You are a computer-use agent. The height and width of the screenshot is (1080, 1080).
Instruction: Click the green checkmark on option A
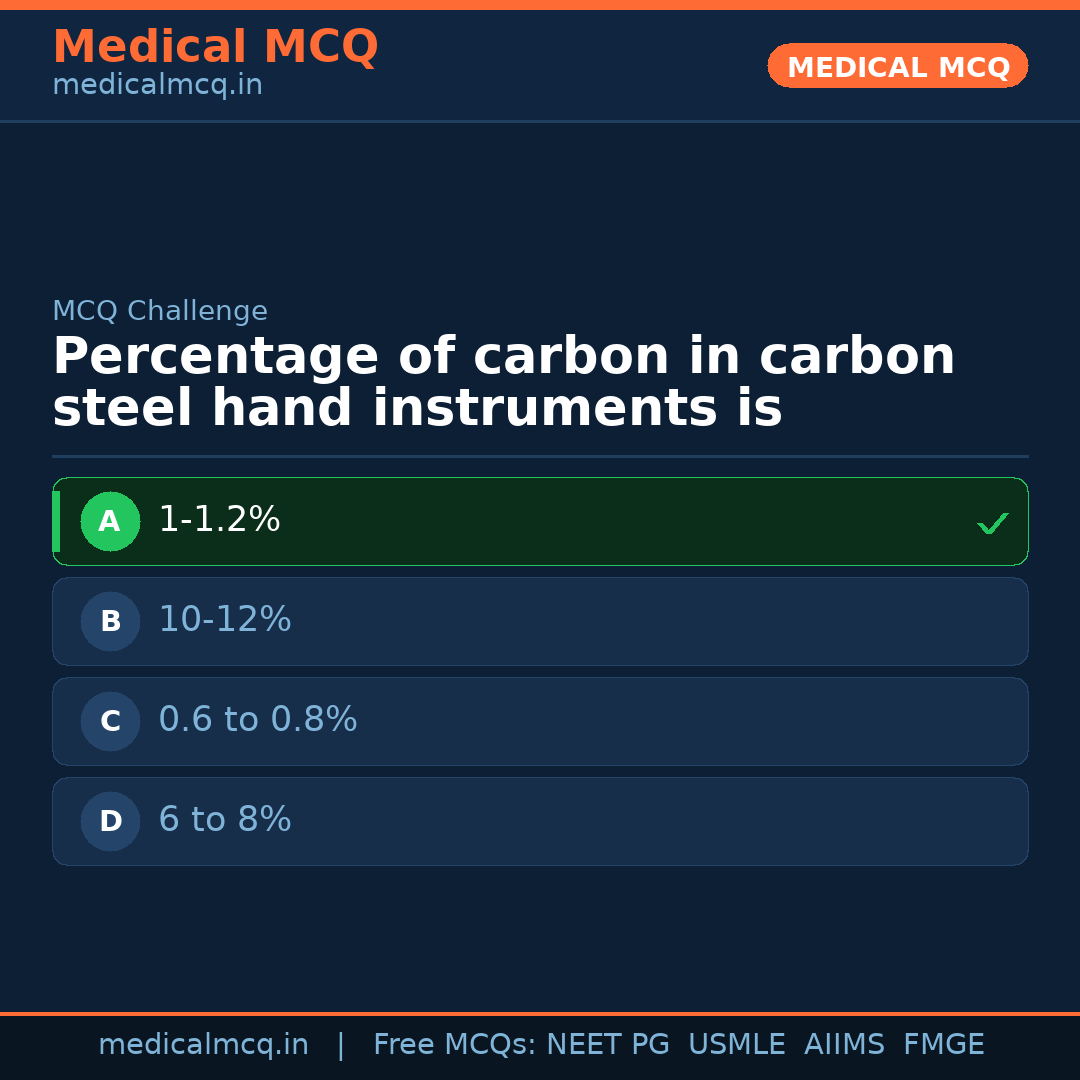tap(992, 523)
